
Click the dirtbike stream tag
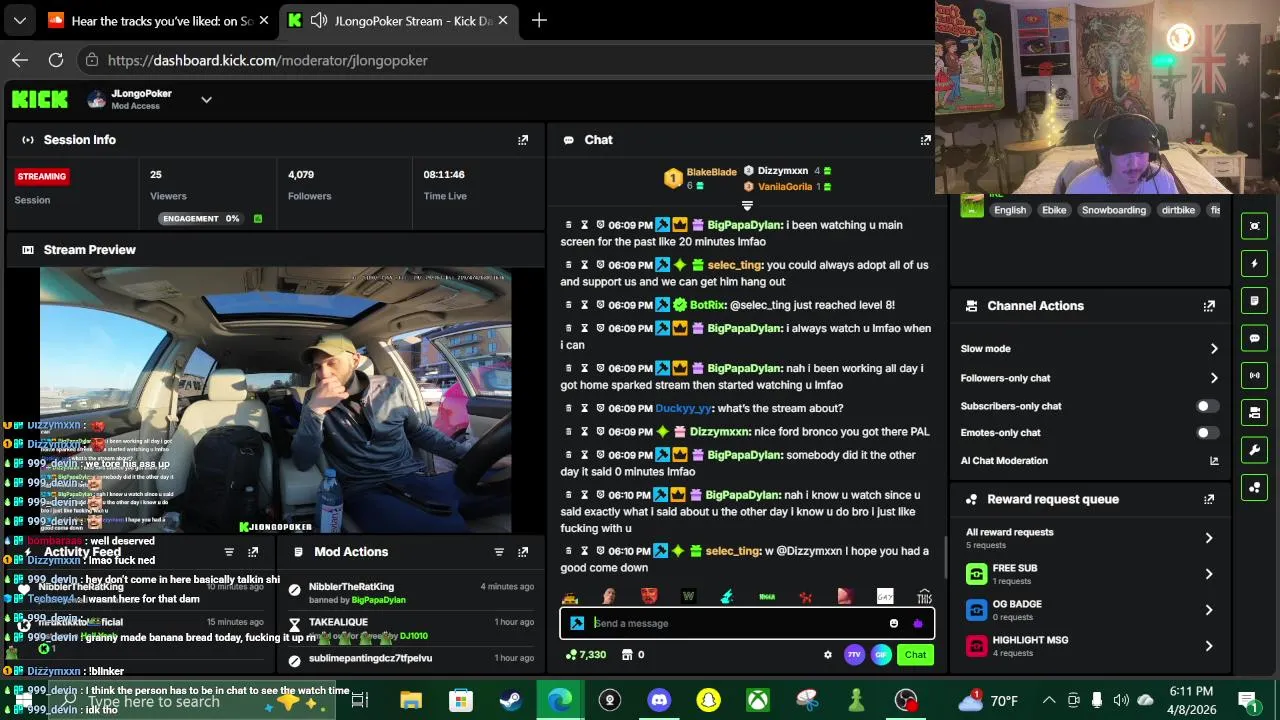click(x=1178, y=210)
